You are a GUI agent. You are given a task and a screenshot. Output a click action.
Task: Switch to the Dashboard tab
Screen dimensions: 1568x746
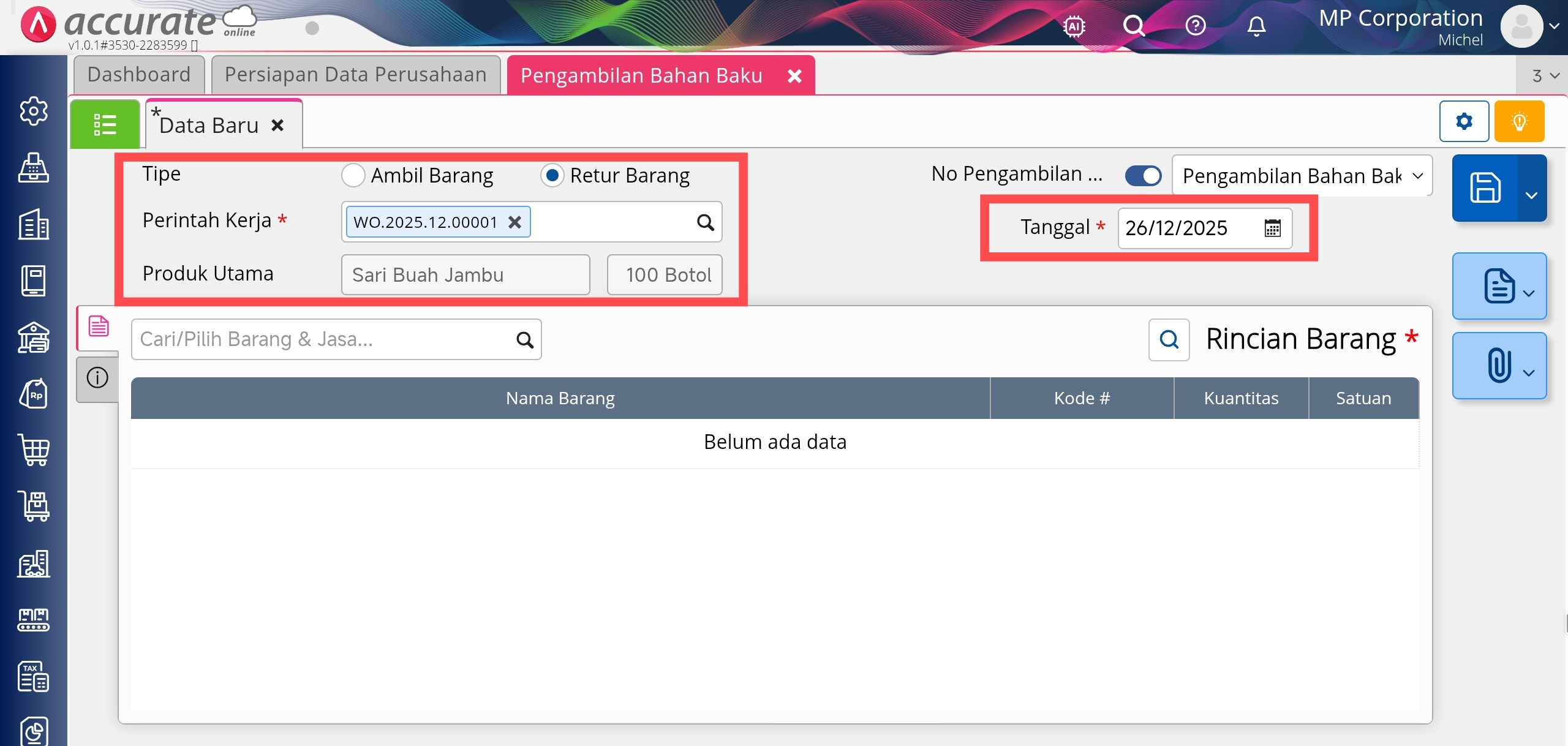pyautogui.click(x=139, y=75)
